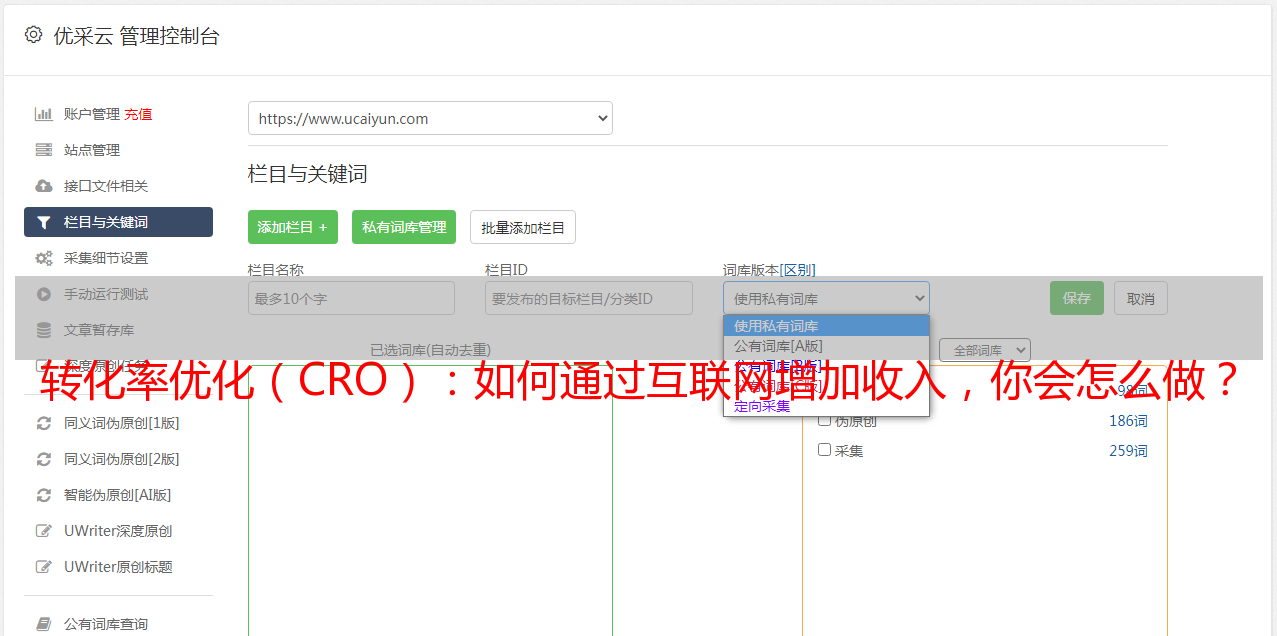Screen dimensions: 1277x636
Task: Click the gears icon for 采集细节设置
Action: tap(43, 258)
